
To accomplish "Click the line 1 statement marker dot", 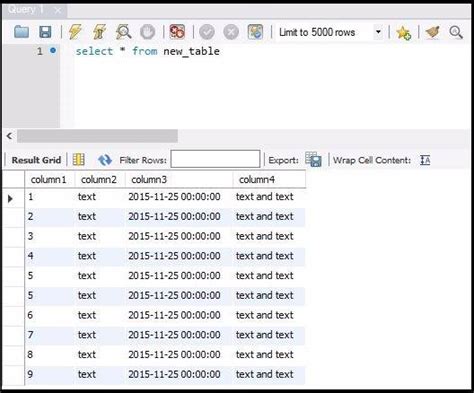I will click(53, 51).
